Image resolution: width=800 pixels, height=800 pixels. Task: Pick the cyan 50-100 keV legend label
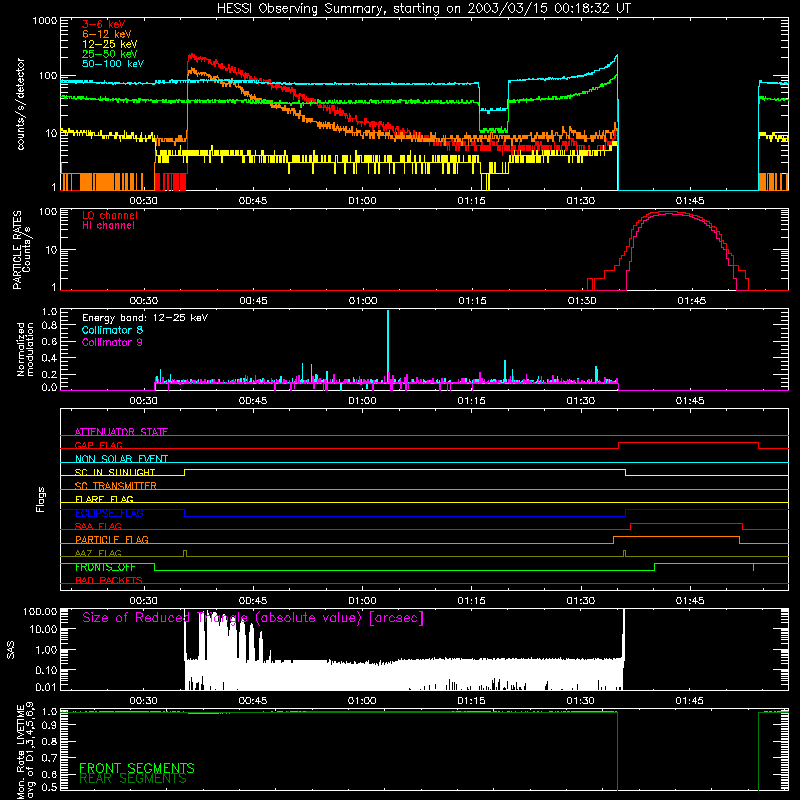point(113,64)
